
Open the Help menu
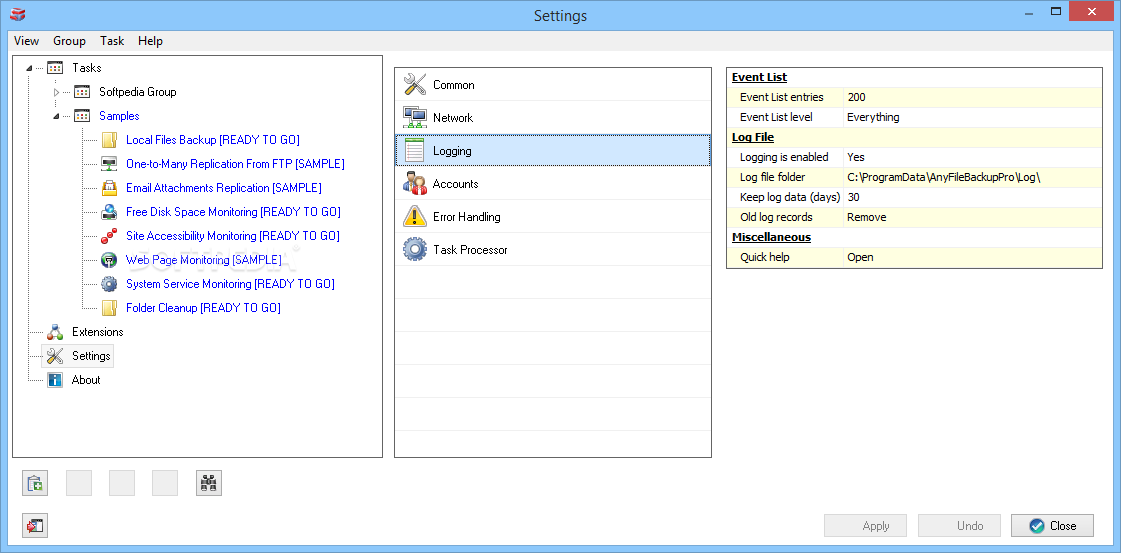click(150, 41)
